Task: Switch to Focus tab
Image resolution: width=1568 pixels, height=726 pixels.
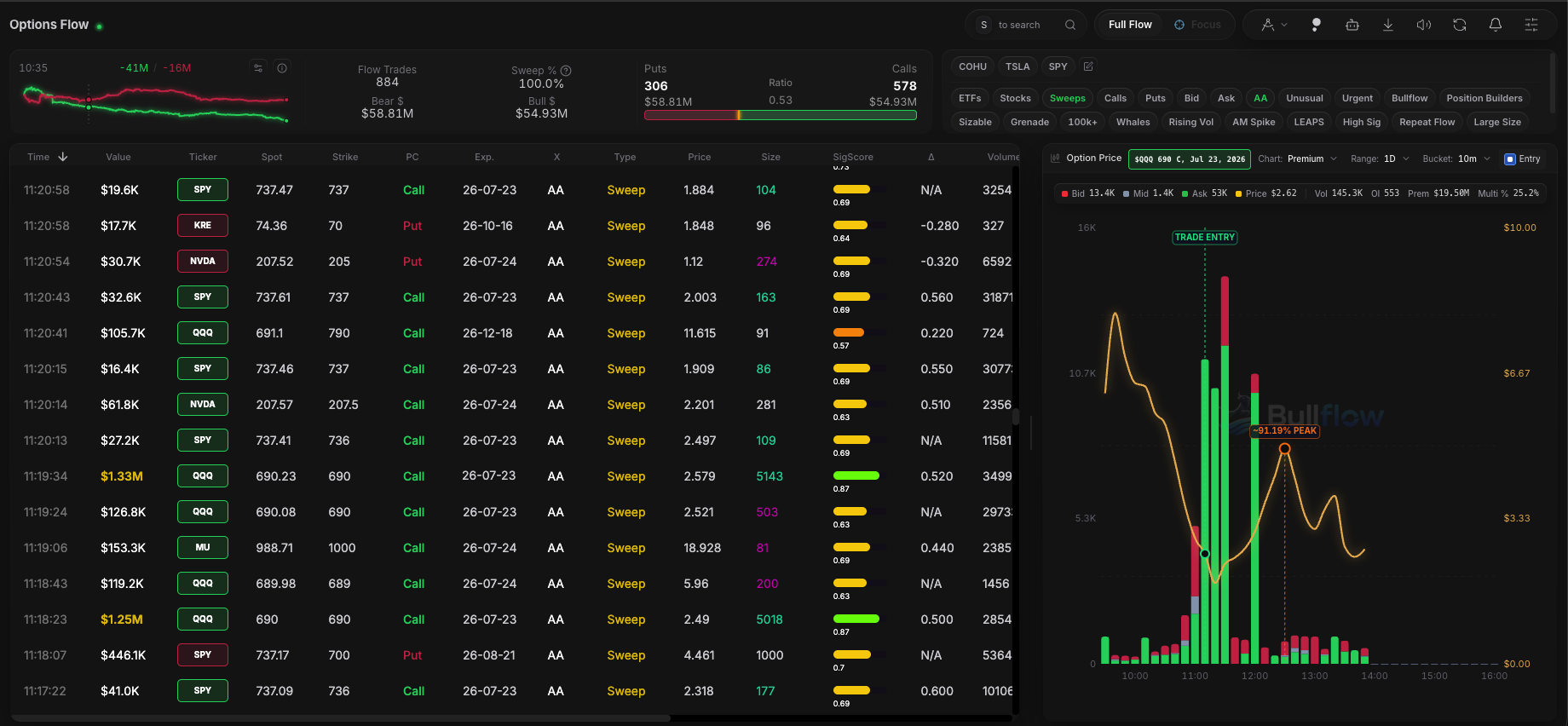Action: coord(1197,25)
